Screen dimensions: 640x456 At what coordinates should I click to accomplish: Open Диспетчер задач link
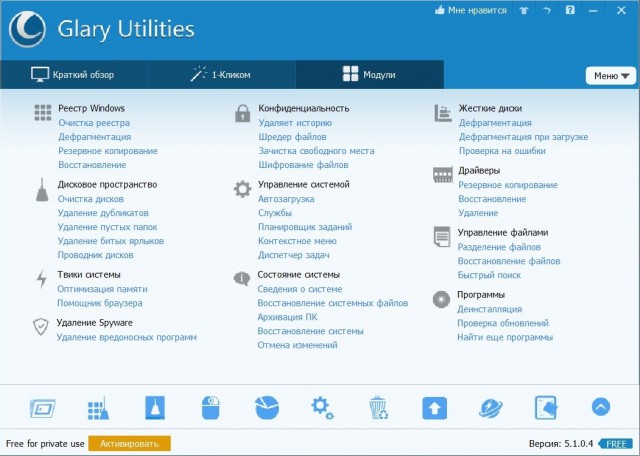293,255
